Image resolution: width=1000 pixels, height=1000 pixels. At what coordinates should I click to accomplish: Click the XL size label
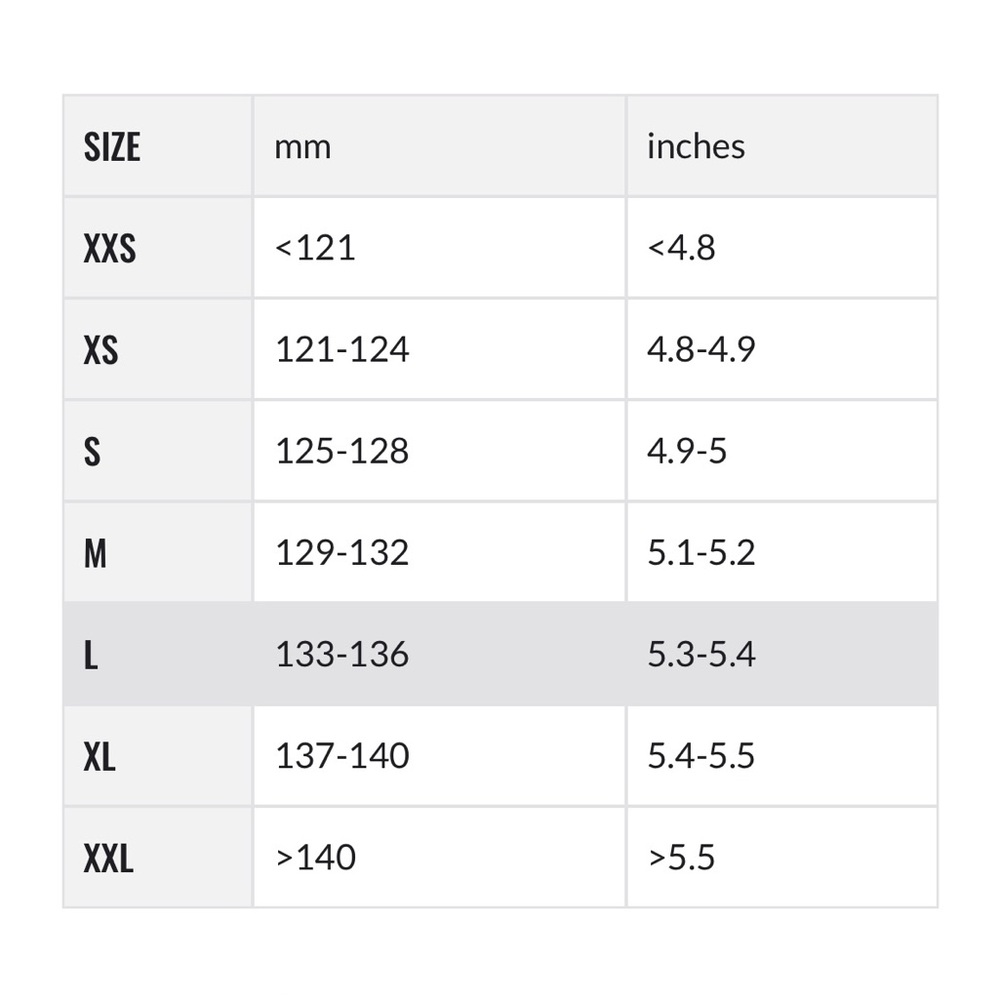click(x=99, y=756)
